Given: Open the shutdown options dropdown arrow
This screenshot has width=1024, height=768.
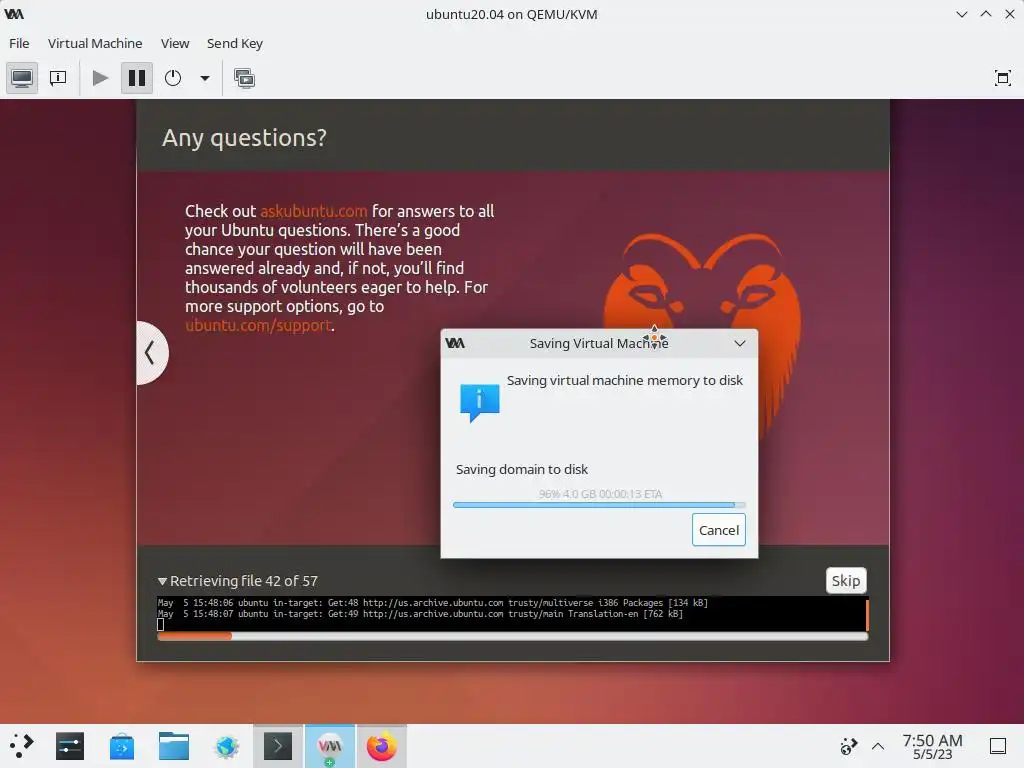Looking at the screenshot, I should coord(204,78).
